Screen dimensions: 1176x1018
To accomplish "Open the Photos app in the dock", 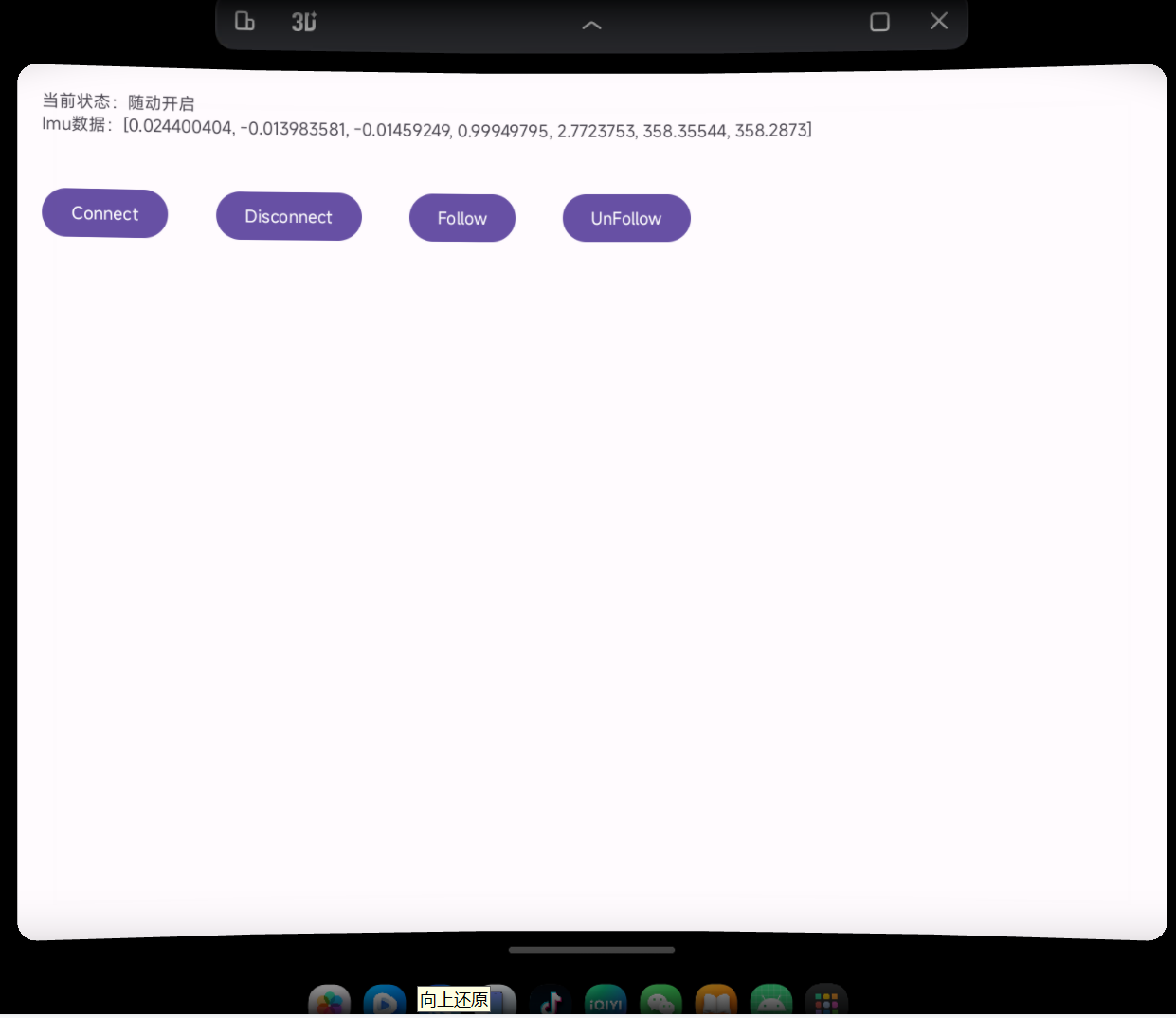I will click(x=330, y=1002).
